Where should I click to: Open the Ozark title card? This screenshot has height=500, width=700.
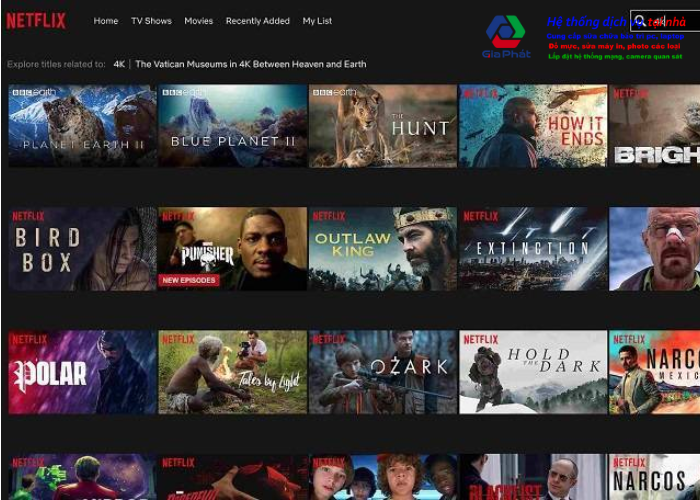[383, 372]
